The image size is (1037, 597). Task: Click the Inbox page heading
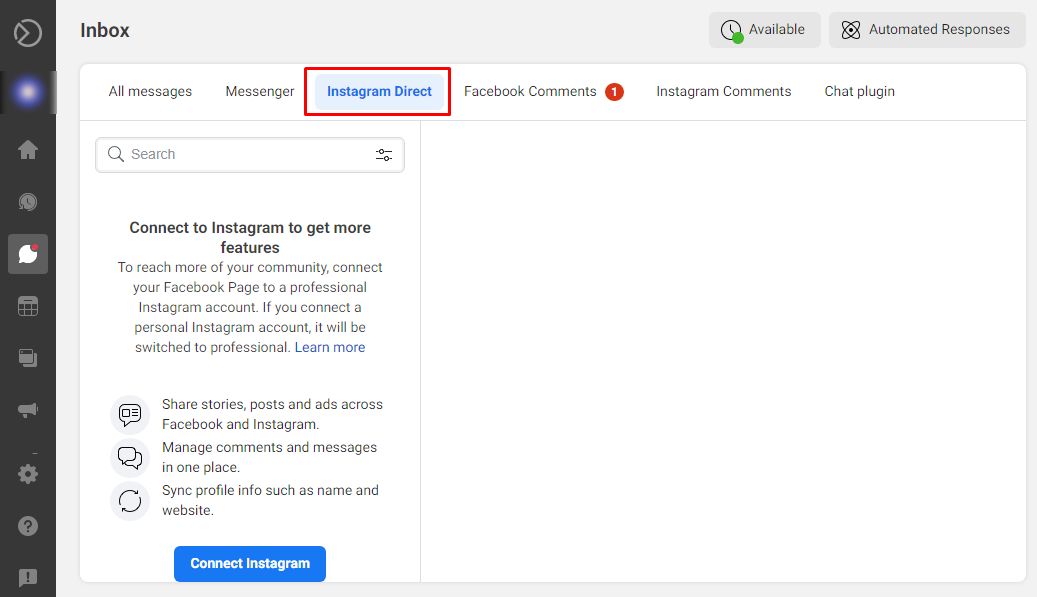104,30
